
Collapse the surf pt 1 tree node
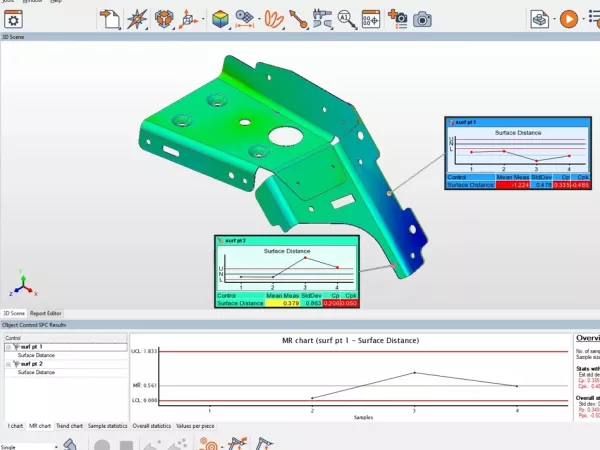point(8,346)
